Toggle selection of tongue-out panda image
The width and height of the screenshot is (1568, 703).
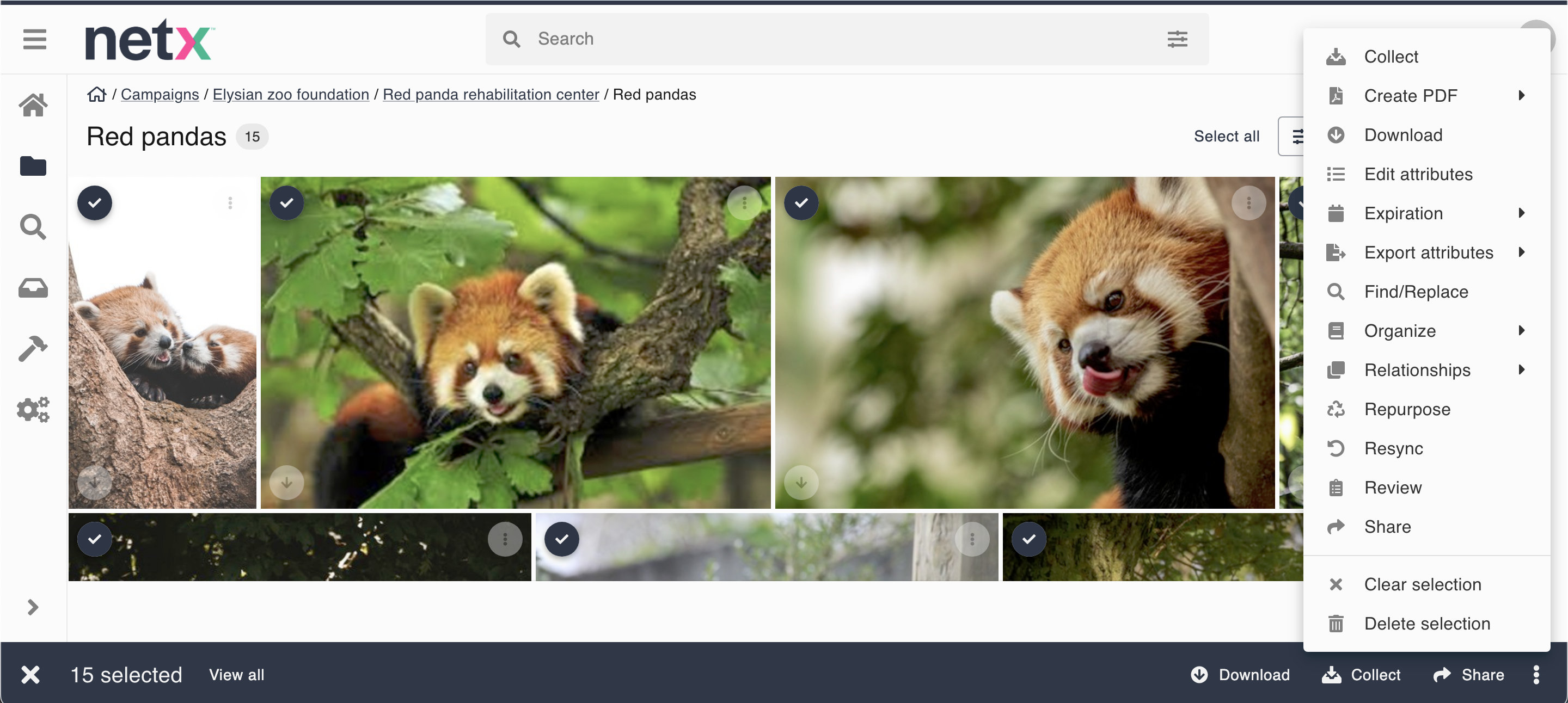tap(801, 202)
